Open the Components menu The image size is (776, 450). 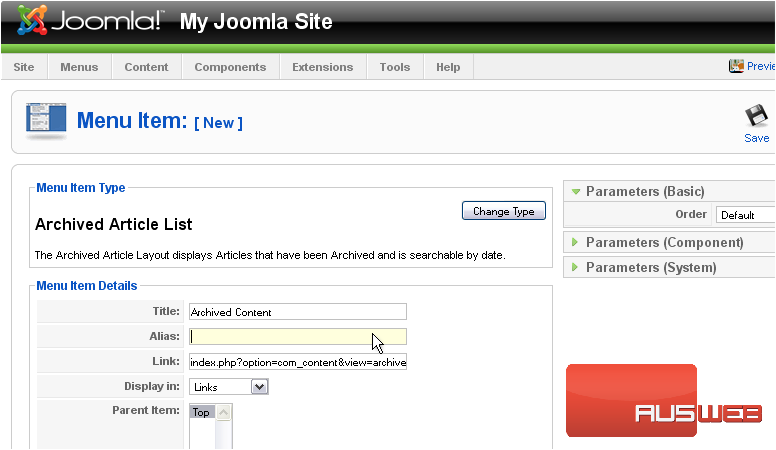point(230,67)
